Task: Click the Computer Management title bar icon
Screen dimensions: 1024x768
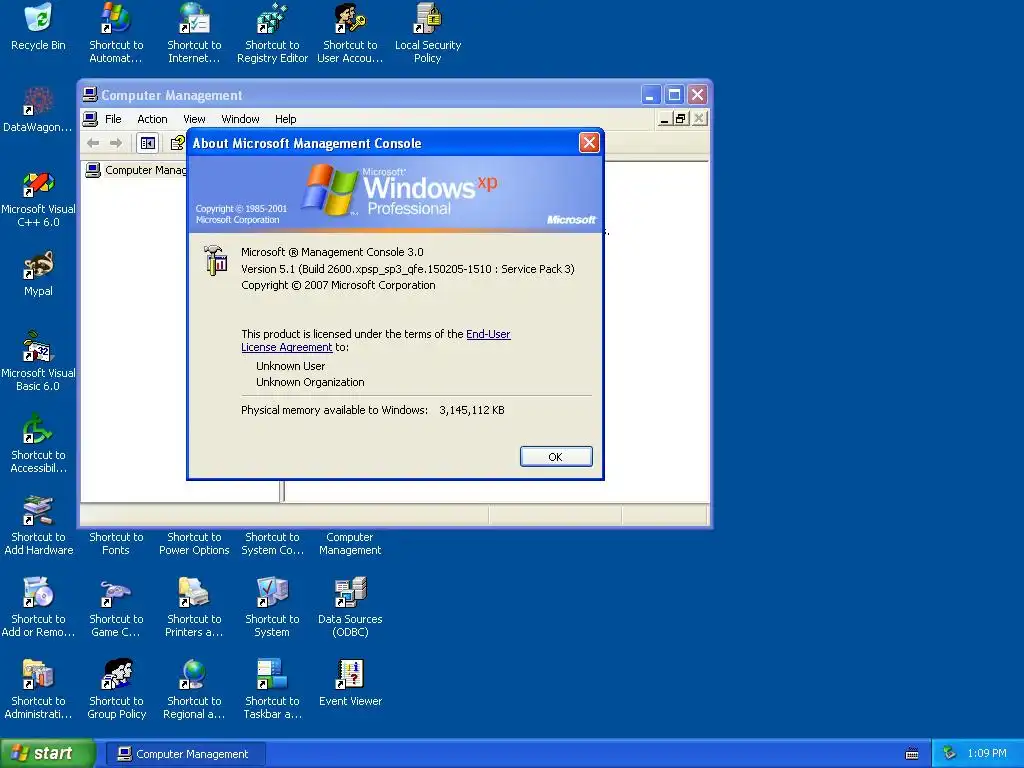Action: point(90,95)
